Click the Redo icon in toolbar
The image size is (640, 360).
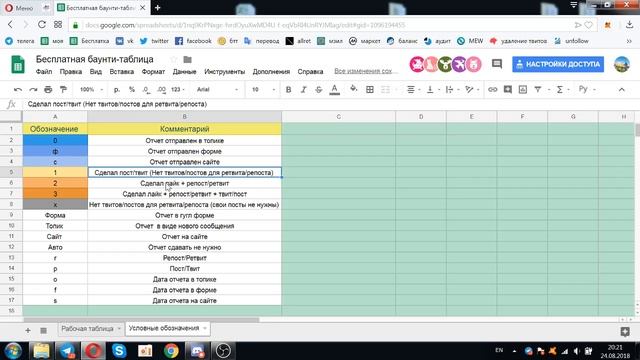click(x=33, y=89)
